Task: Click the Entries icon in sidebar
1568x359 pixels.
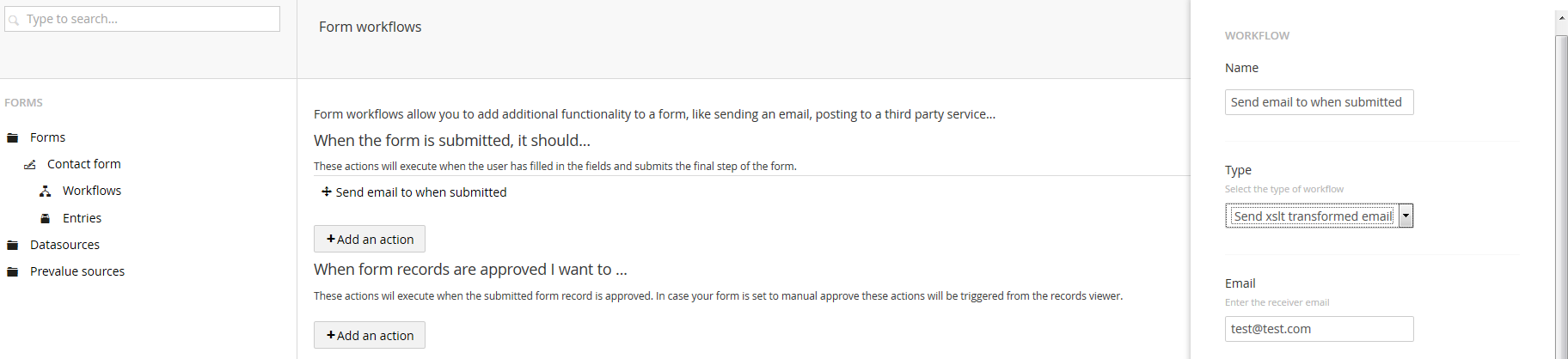Action: click(x=46, y=218)
